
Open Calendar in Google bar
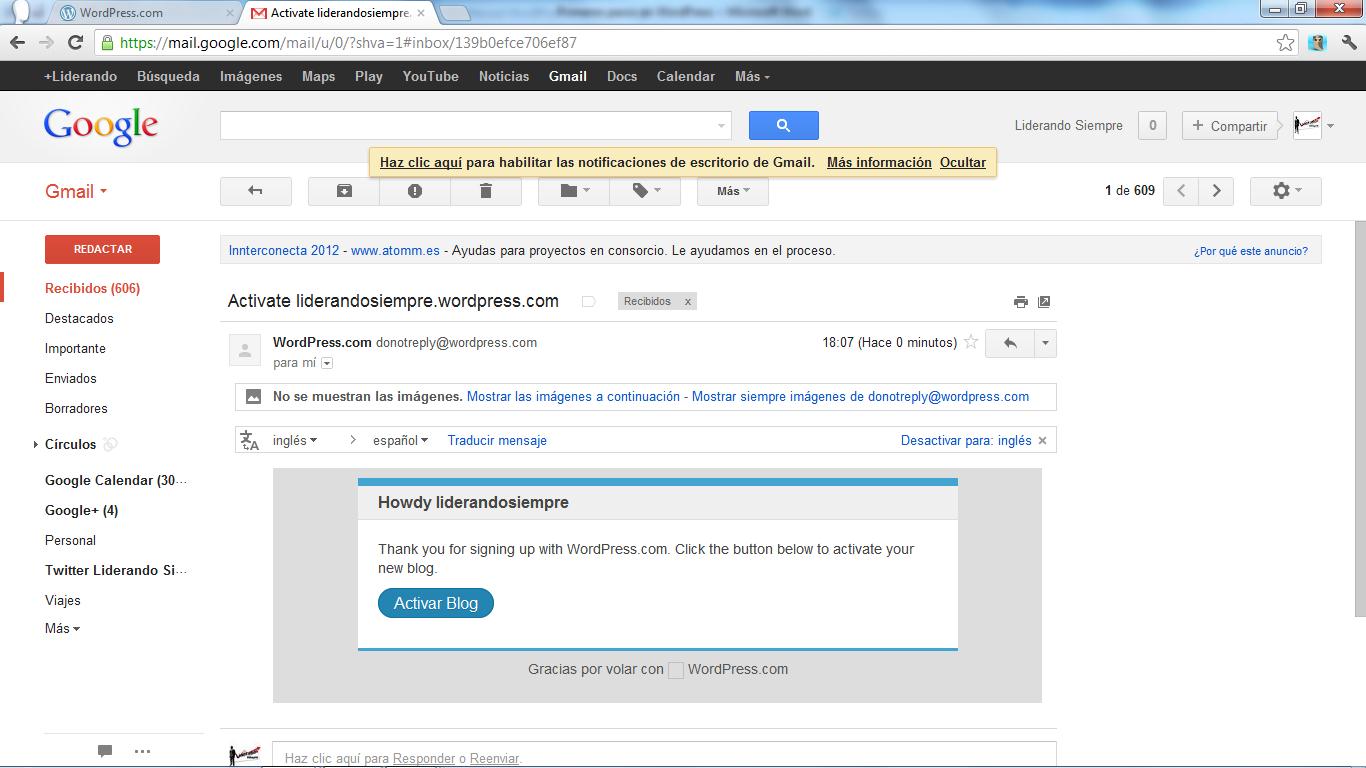coord(686,76)
